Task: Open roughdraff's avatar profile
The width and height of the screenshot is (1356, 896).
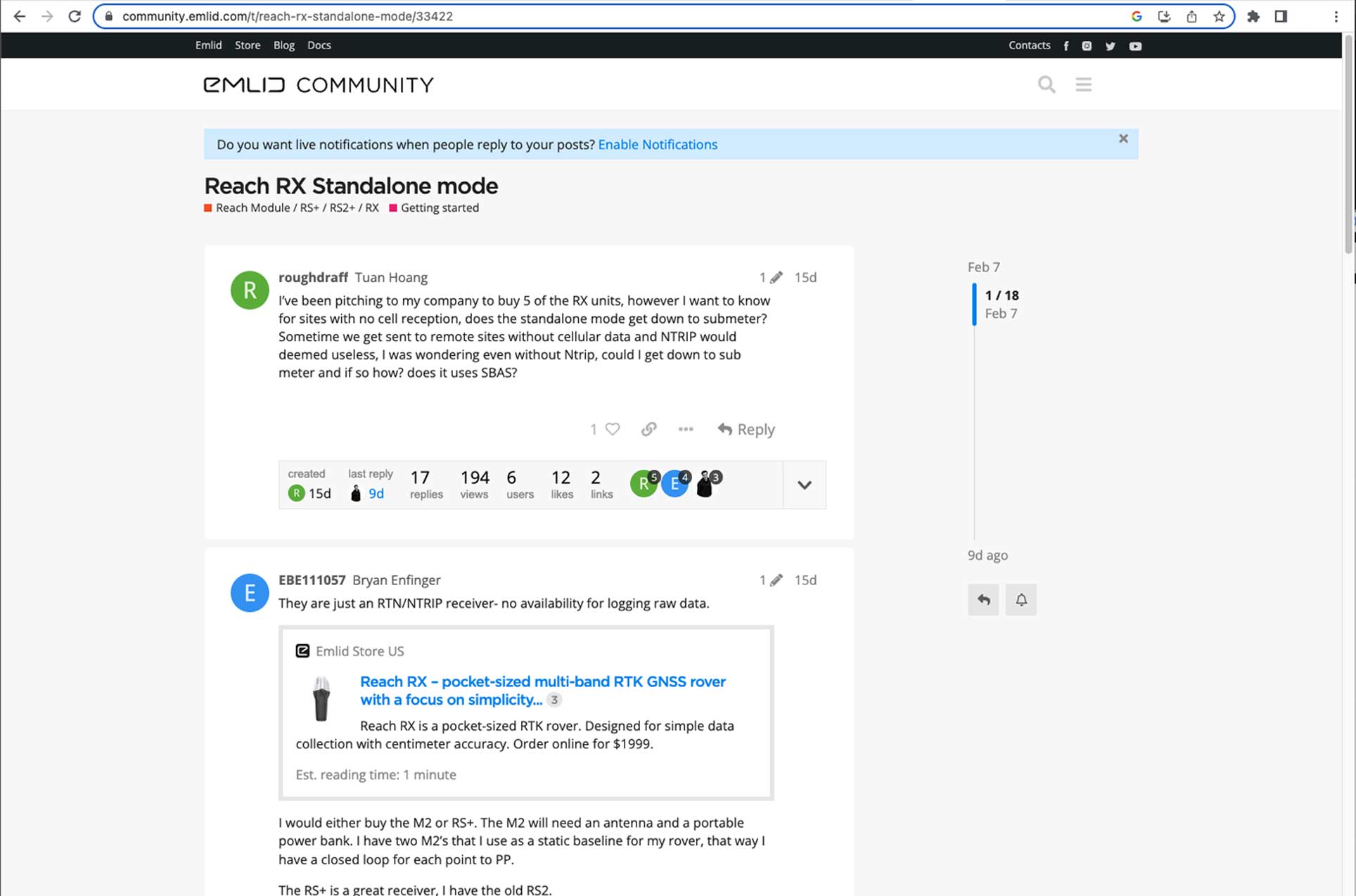Action: (249, 290)
